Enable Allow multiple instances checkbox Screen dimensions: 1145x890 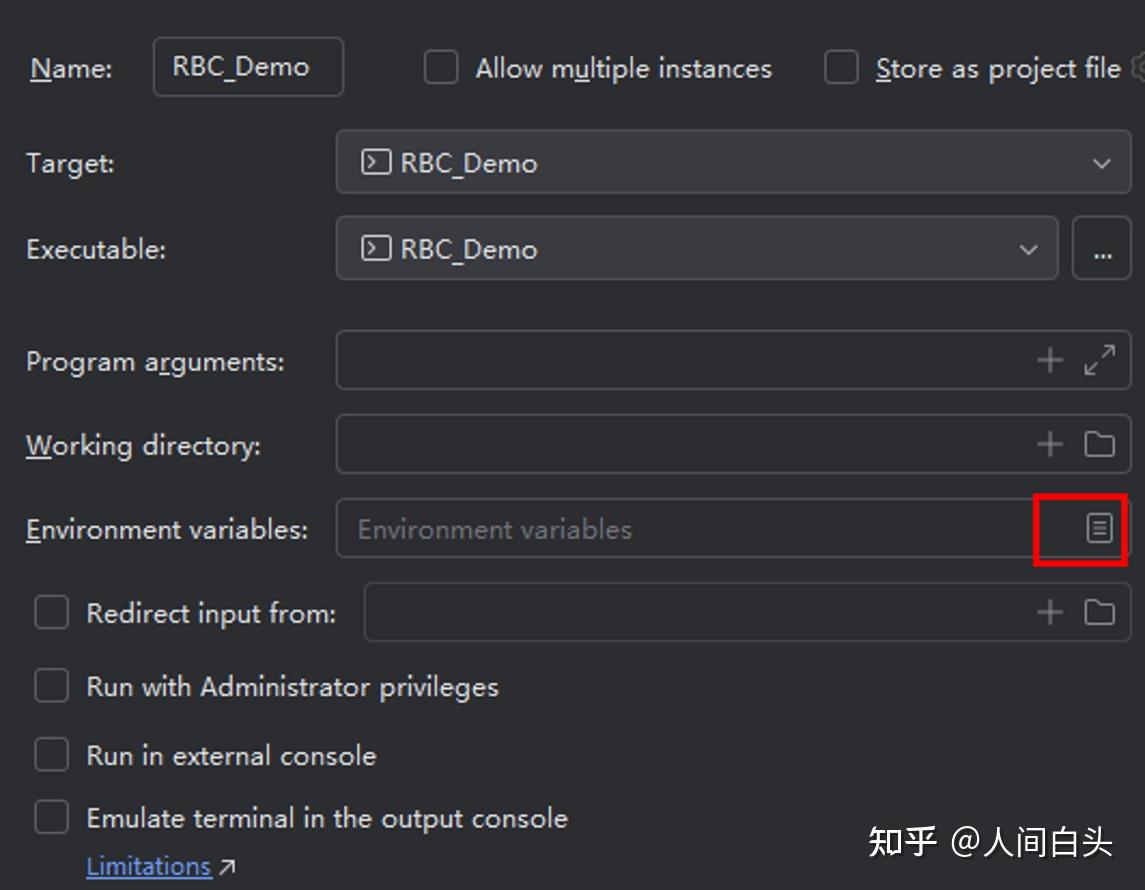coord(441,68)
